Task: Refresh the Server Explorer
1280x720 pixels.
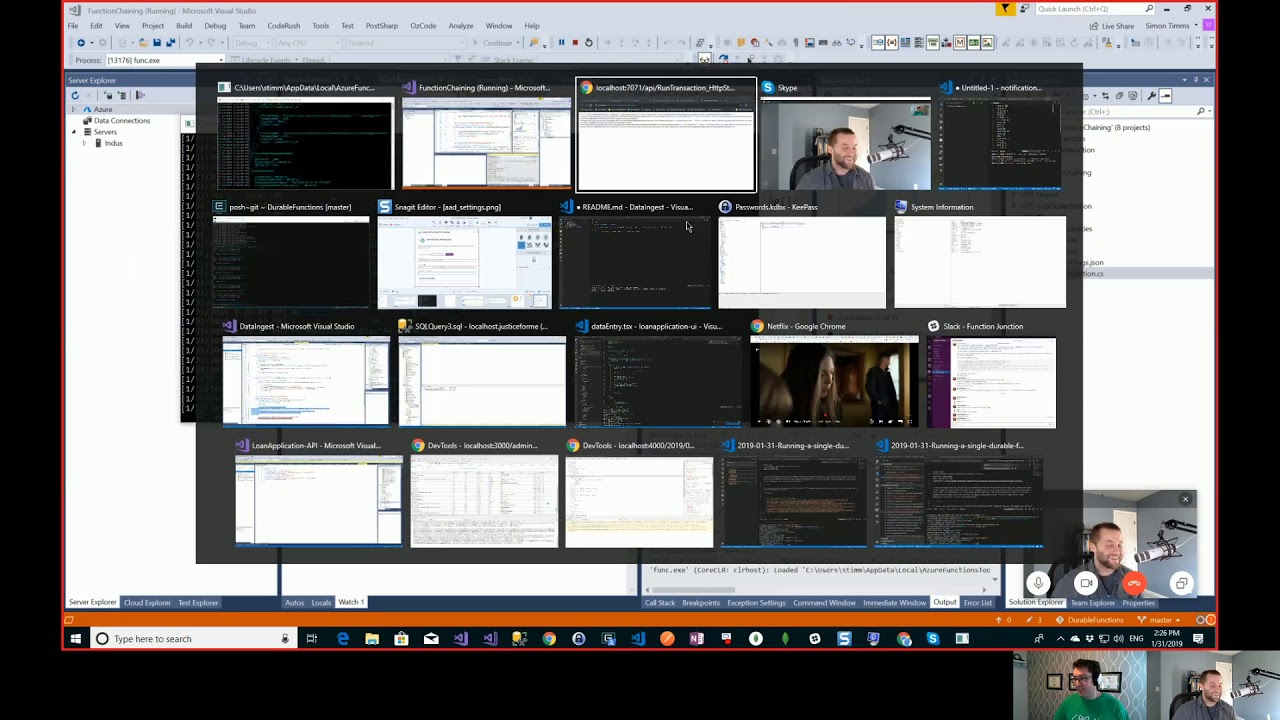Action: click(x=75, y=95)
